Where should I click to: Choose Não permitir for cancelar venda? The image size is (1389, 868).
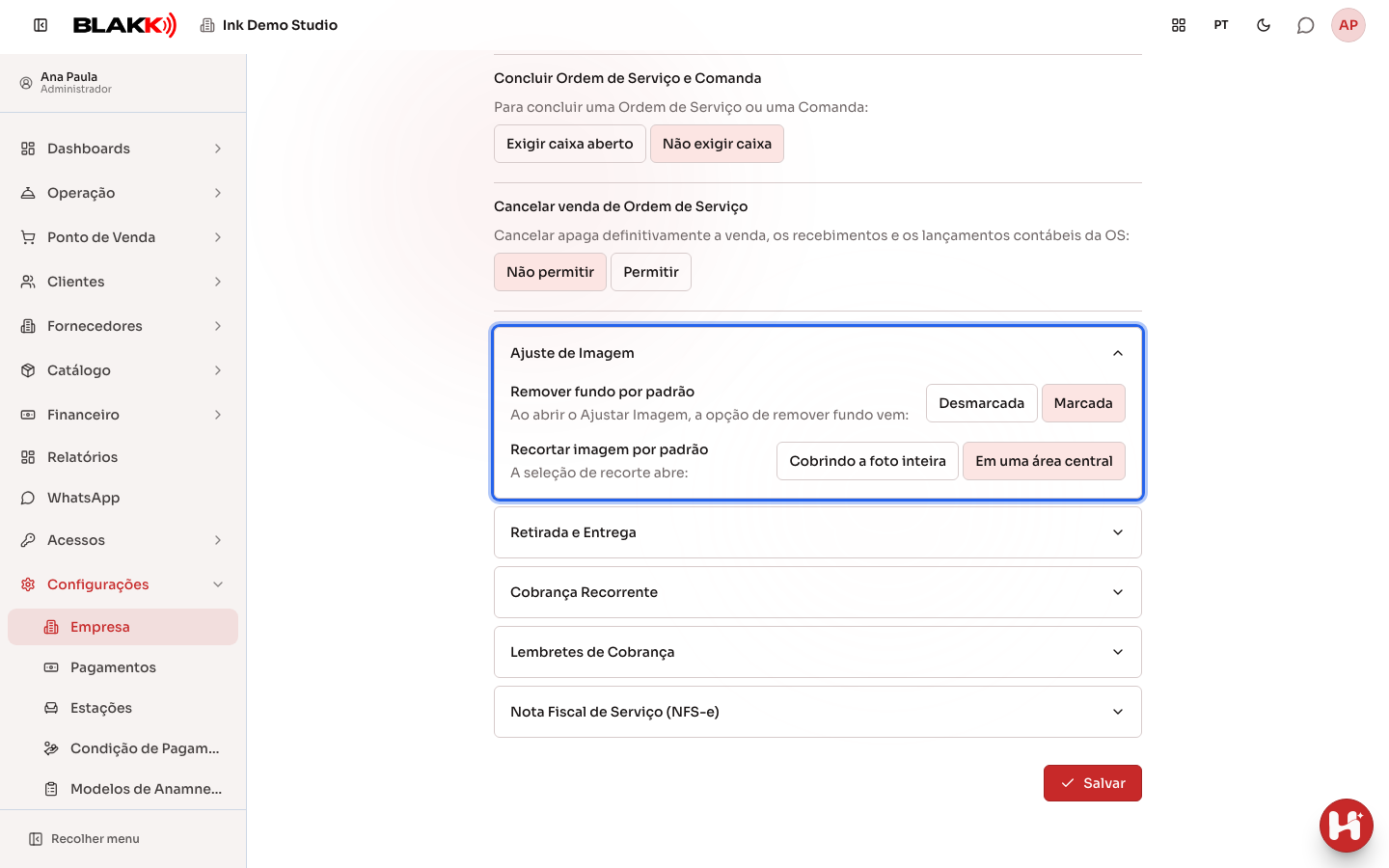(x=550, y=272)
